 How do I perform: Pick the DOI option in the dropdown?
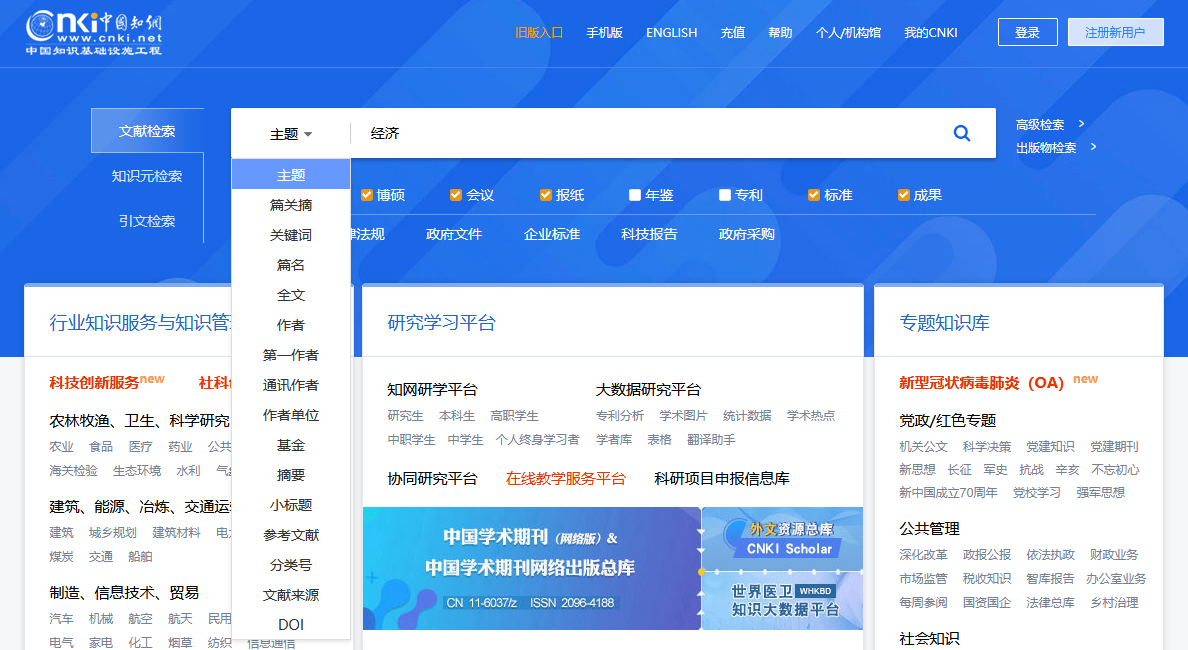coord(291,624)
